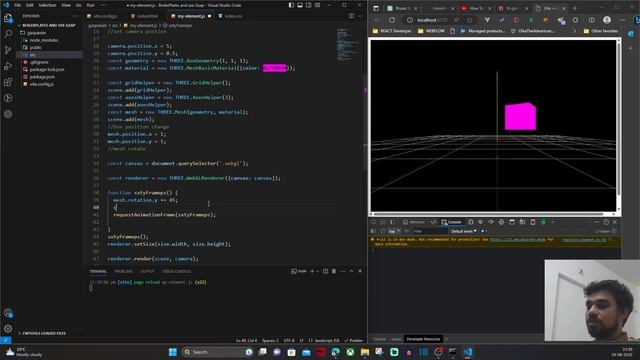The width and height of the screenshot is (640, 360).
Task: Open .gitignore file
Action: [39, 62]
